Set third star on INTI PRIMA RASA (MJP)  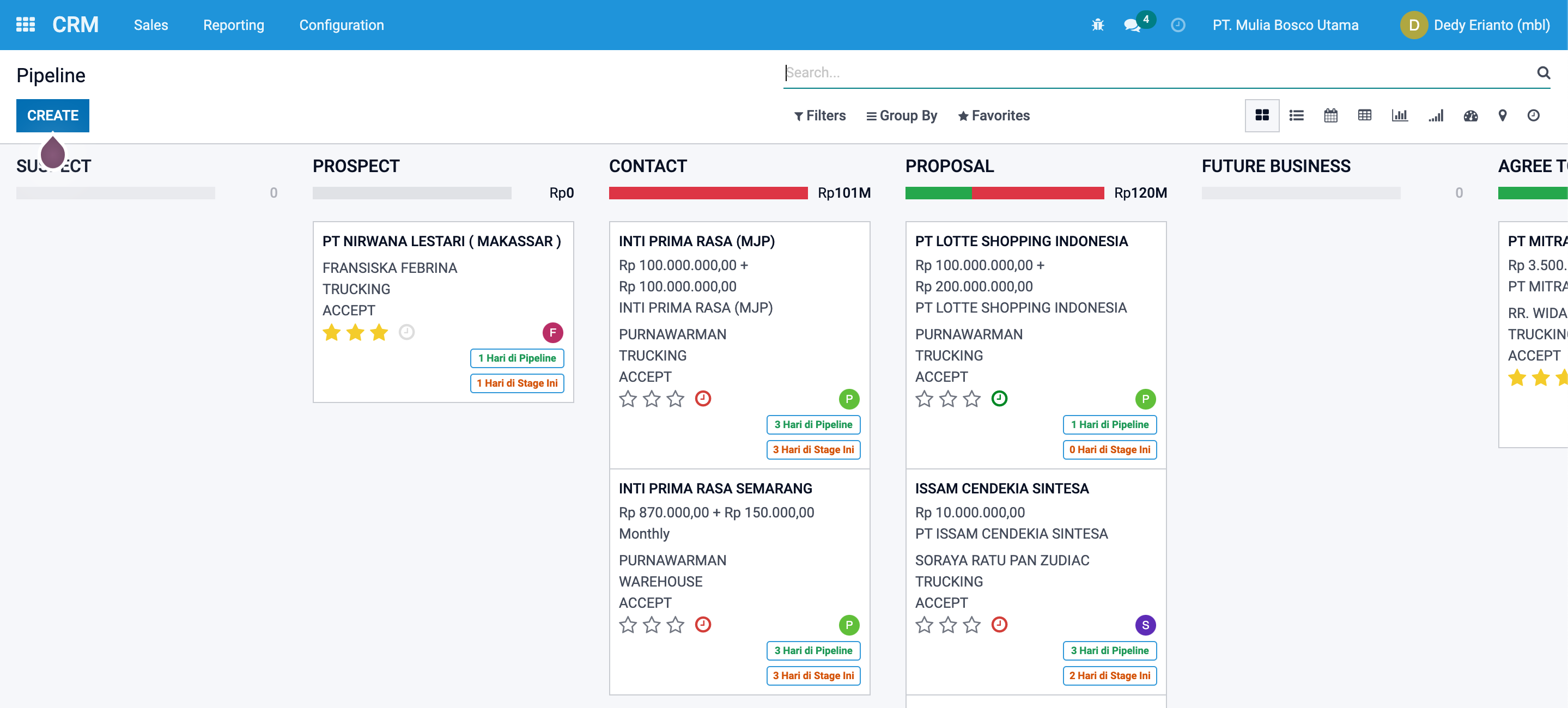pos(675,399)
